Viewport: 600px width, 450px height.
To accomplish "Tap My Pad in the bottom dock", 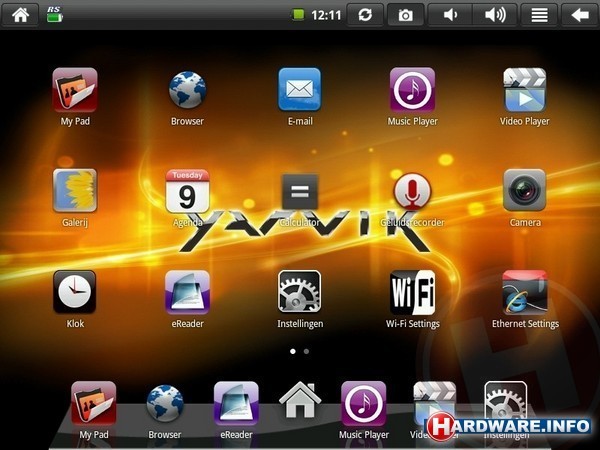I will tap(94, 404).
